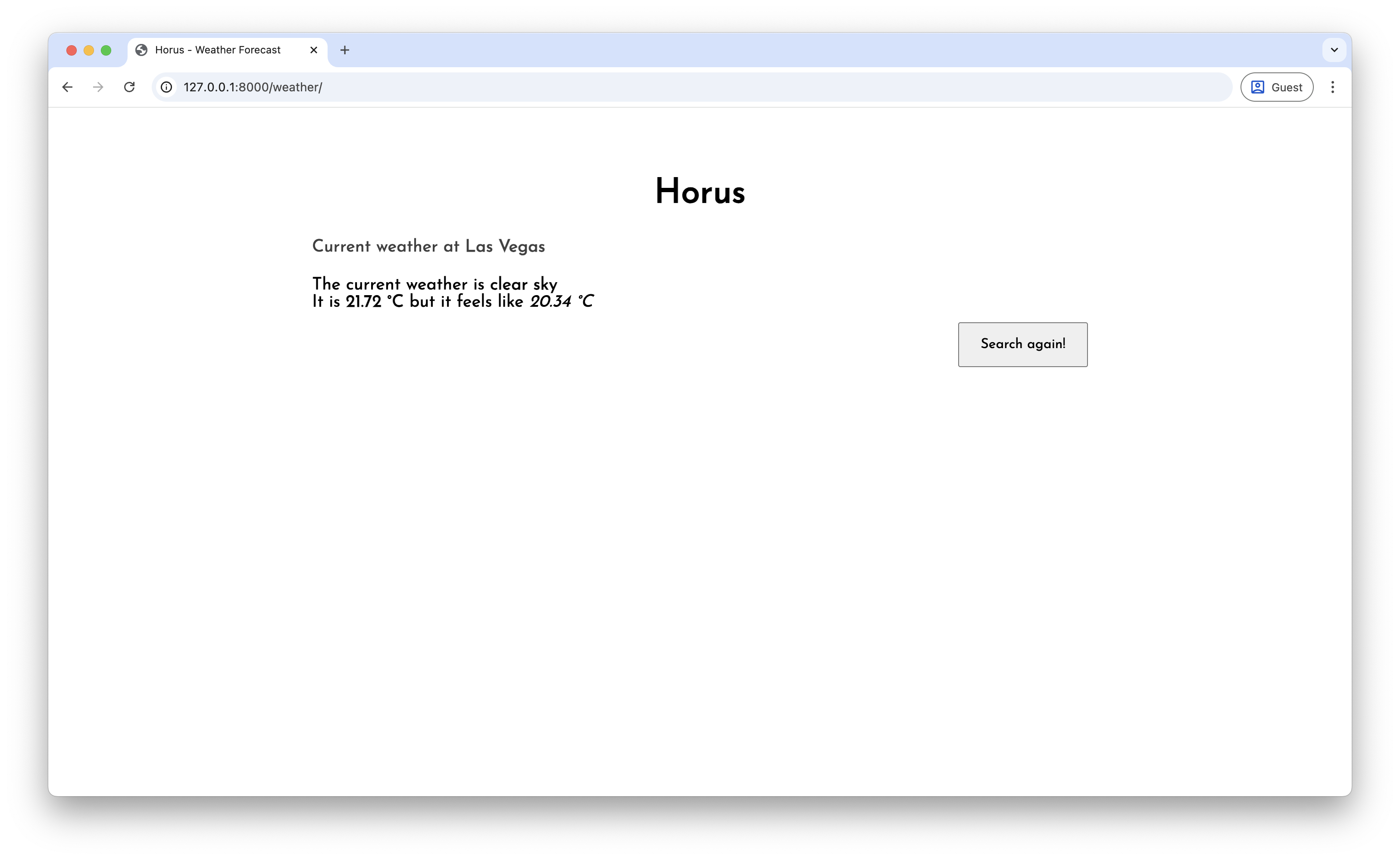Click the 21.72 °C temperature value
The image size is (1400, 860).
[x=374, y=302]
